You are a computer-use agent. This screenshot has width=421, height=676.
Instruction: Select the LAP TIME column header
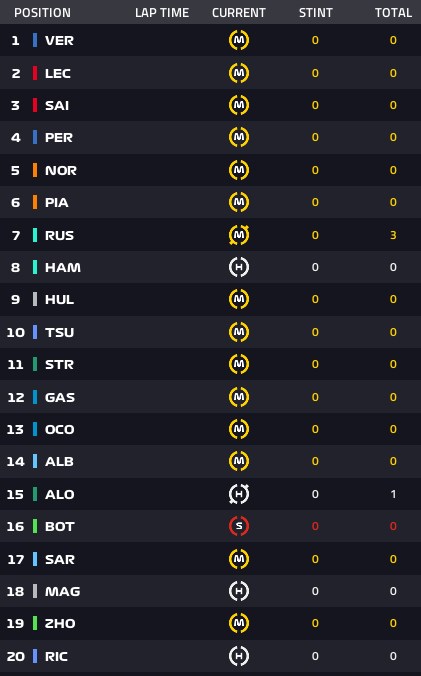pyautogui.click(x=162, y=13)
